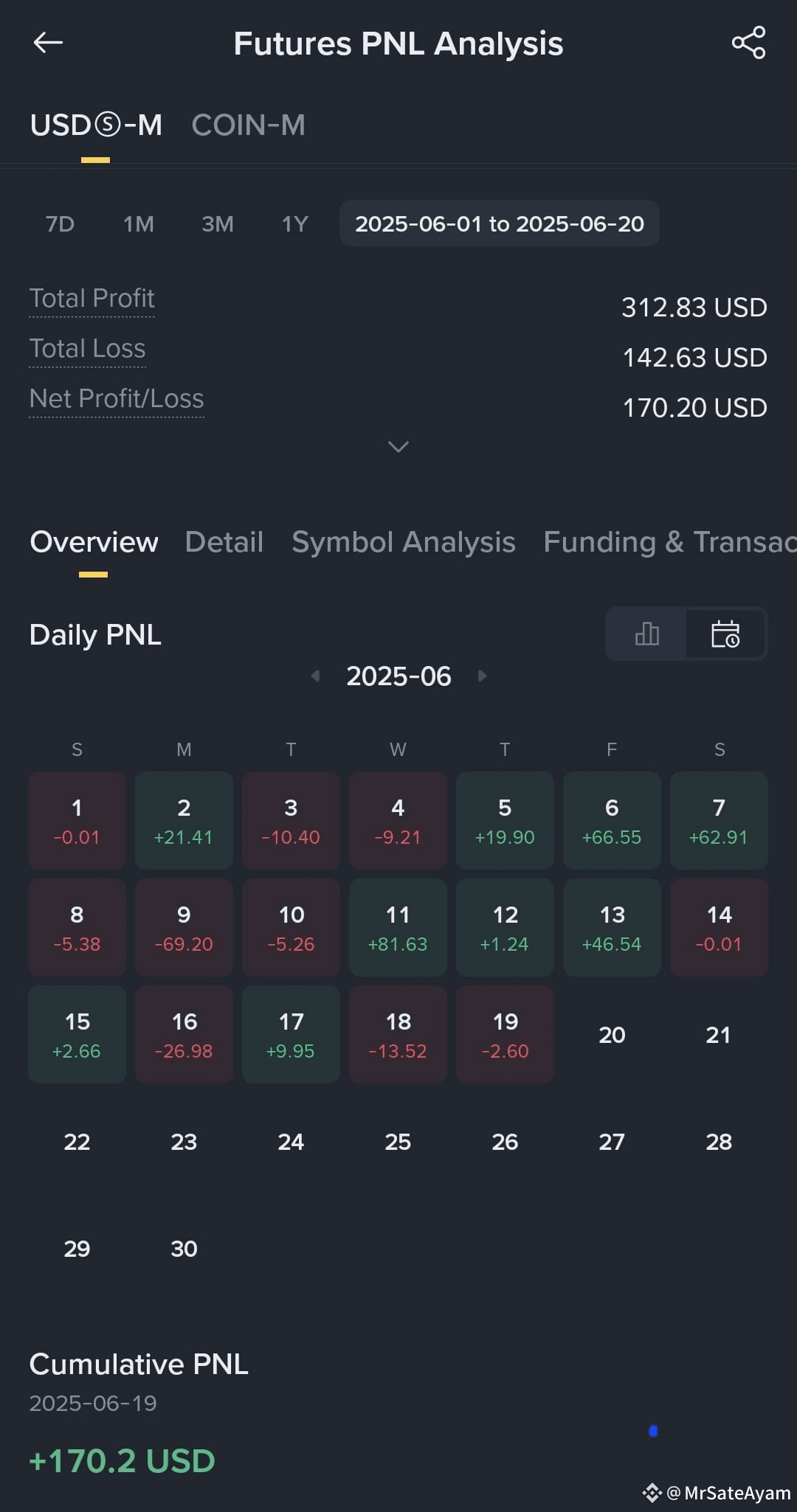
Task: Tap the Total Profit label
Action: tap(92, 299)
